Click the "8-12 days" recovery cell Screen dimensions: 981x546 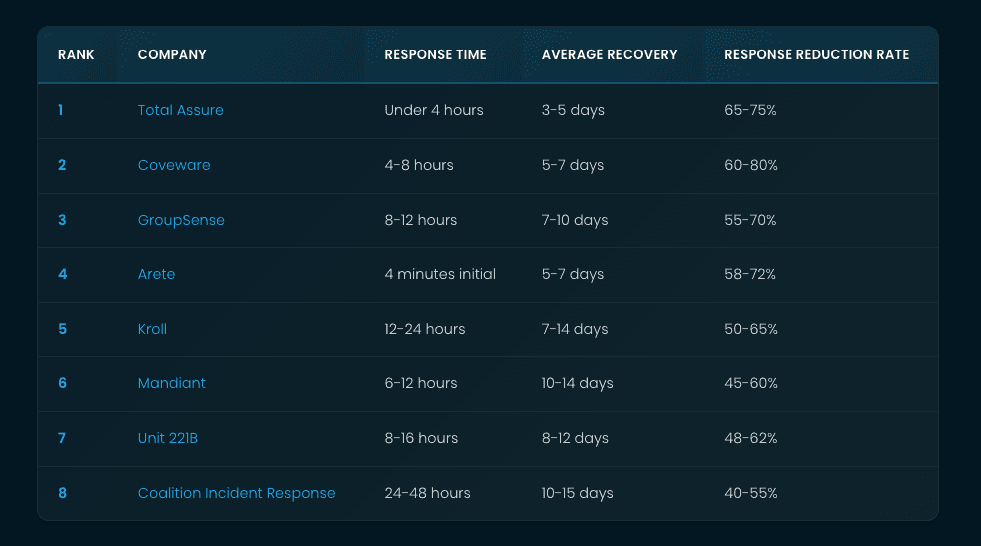pyautogui.click(x=575, y=438)
